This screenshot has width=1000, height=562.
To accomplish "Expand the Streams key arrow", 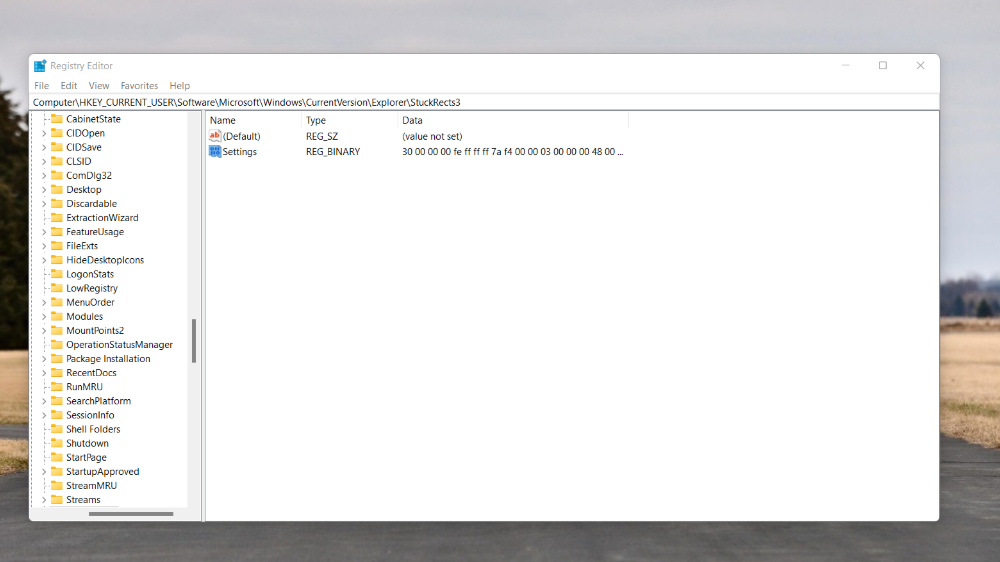I will (44, 500).
